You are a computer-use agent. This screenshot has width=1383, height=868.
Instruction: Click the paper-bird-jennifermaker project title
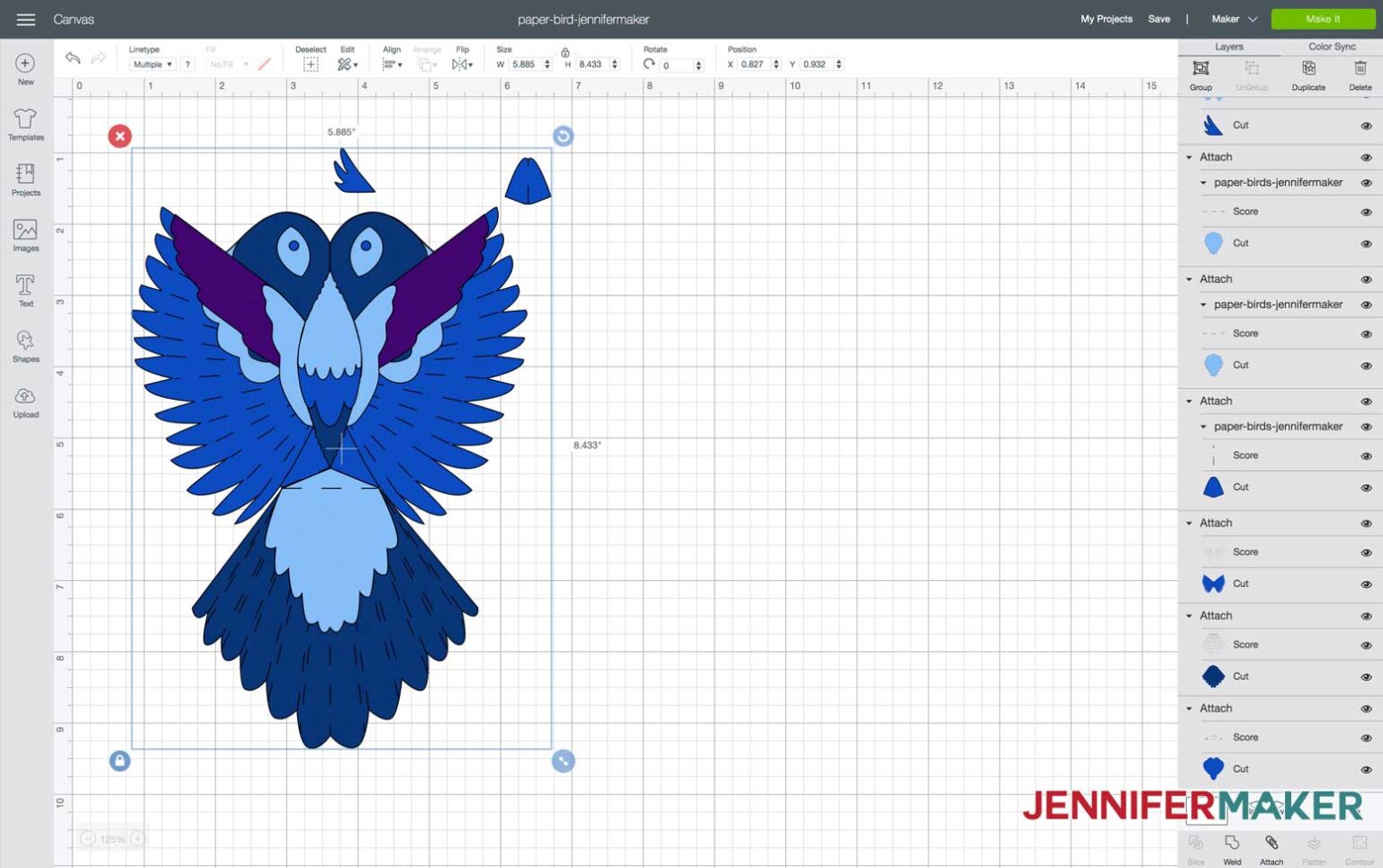click(583, 19)
